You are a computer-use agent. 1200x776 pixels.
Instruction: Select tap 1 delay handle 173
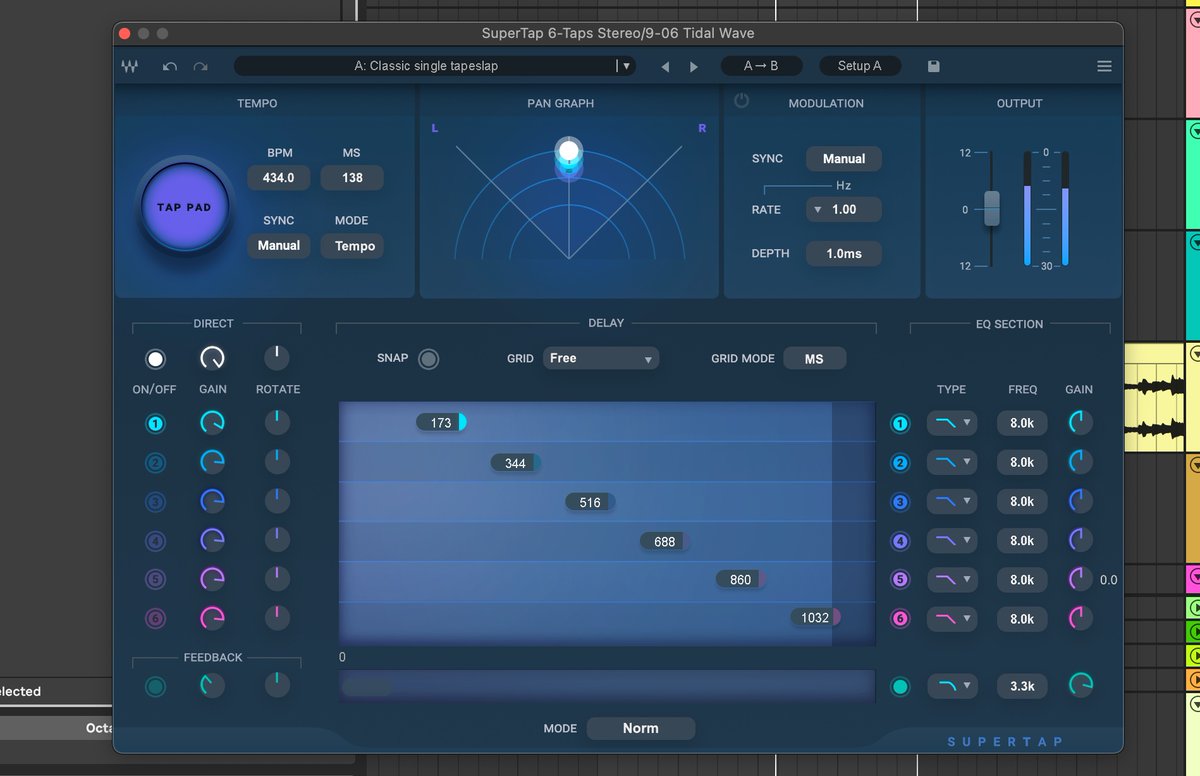pos(441,423)
